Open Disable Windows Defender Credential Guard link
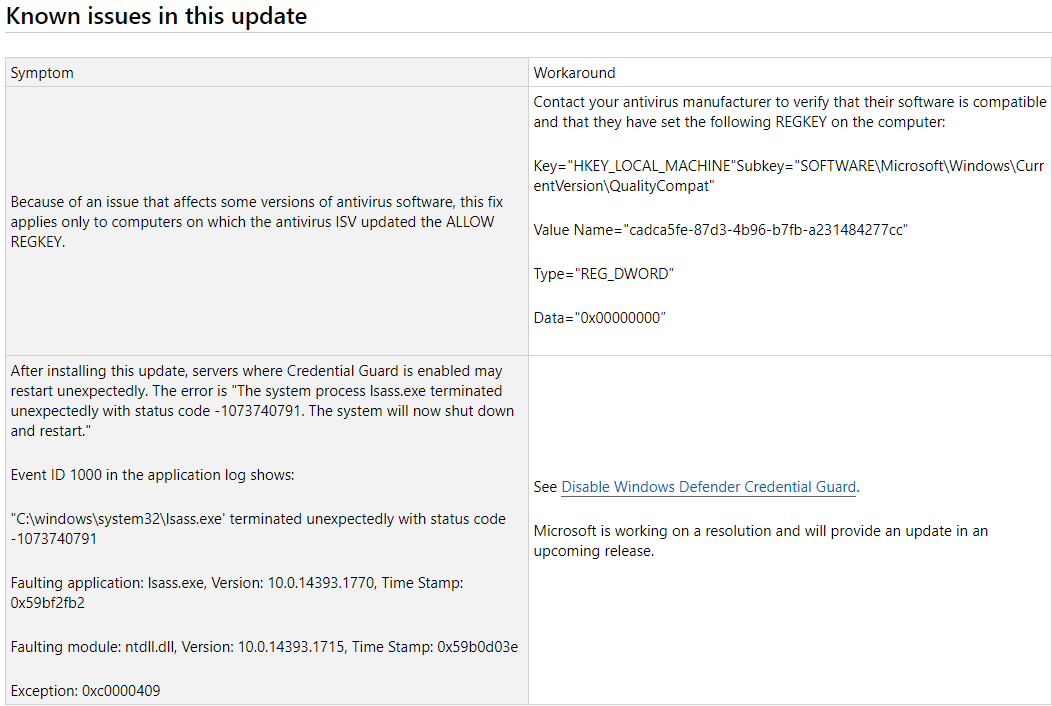1052x706 pixels. pos(708,487)
